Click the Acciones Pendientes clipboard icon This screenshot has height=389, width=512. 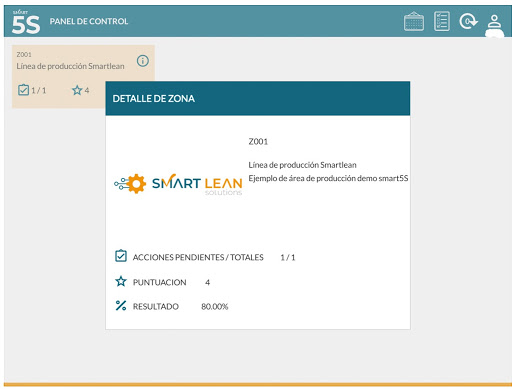(121, 256)
